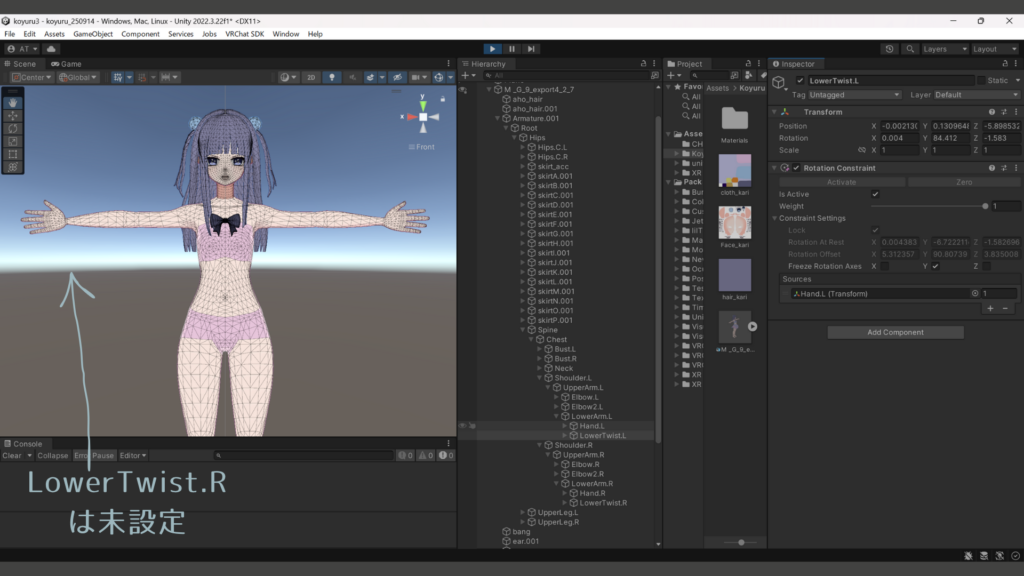Toggle the Static checkbox for LowerTwist.L

[x=981, y=80]
